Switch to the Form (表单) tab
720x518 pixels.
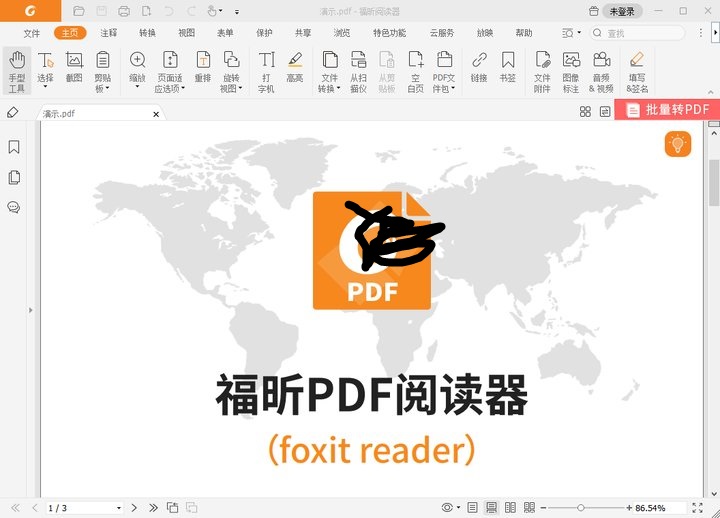point(225,33)
